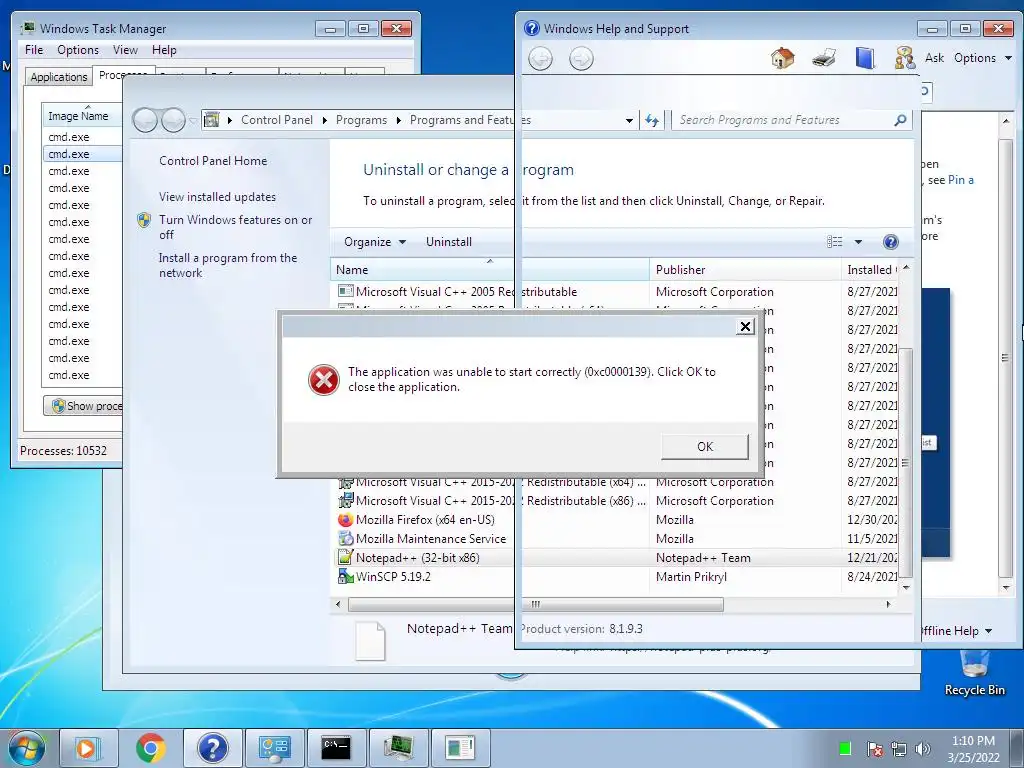This screenshot has width=1024, height=768.
Task: Open View menu in Task Manager
Action: 125,50
